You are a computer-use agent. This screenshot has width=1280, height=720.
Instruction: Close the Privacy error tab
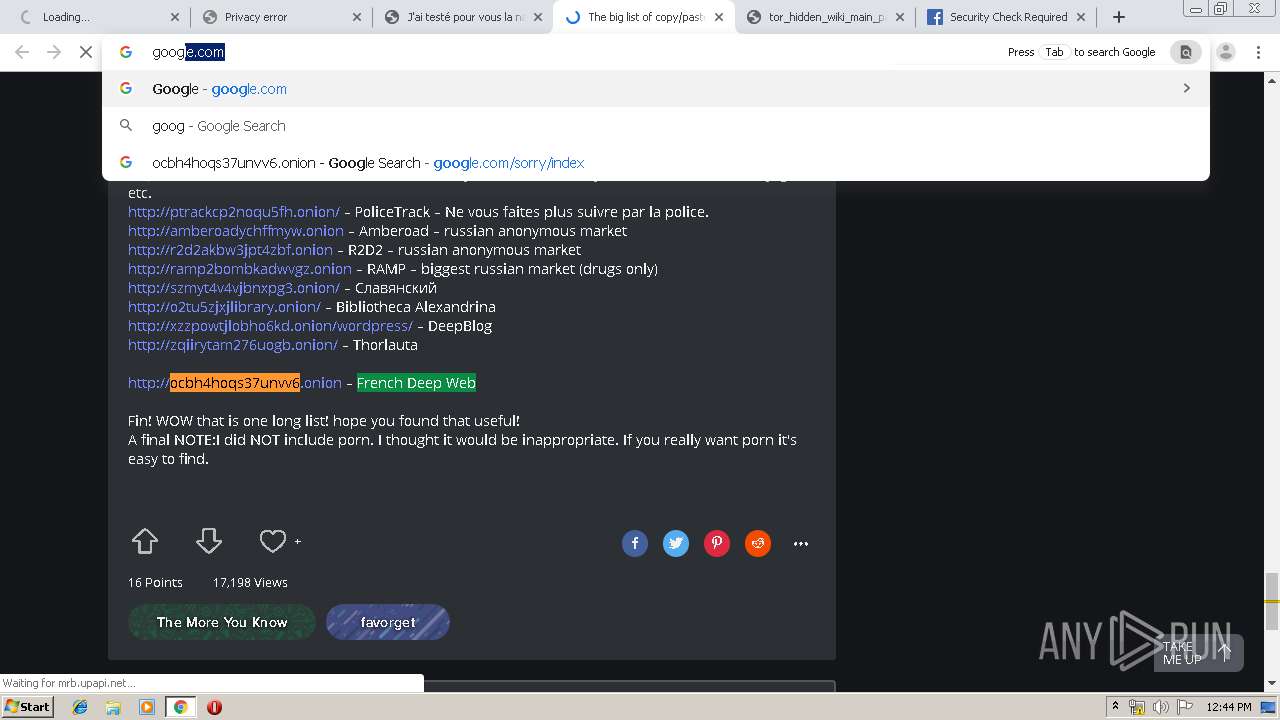[x=357, y=17]
